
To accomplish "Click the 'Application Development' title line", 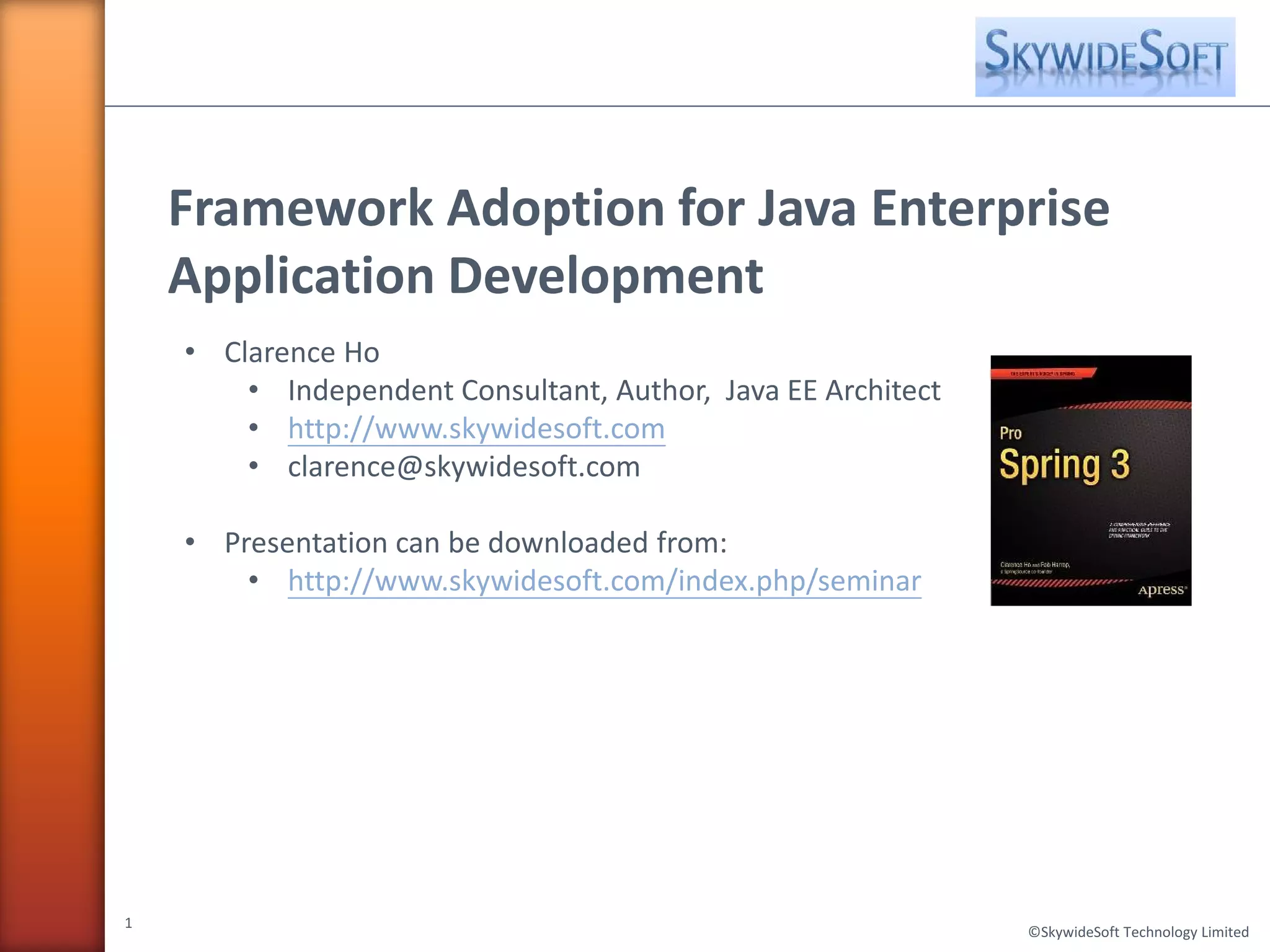I will 465,276.
